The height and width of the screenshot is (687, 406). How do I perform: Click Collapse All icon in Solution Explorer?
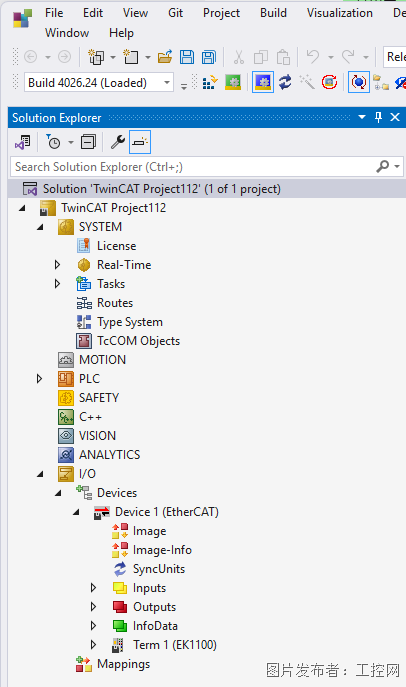pyautogui.click(x=88, y=142)
